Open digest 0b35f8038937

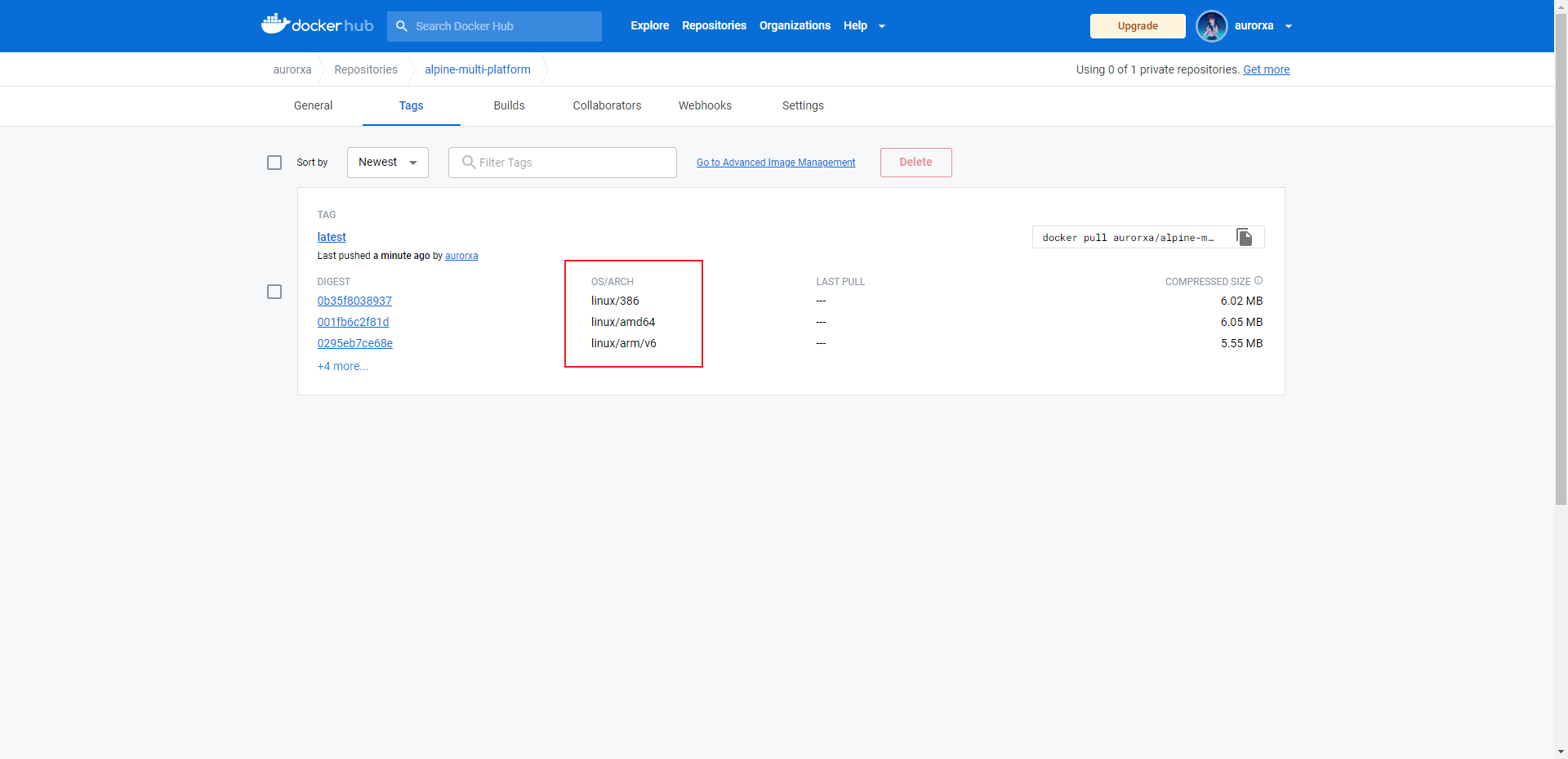(x=354, y=301)
